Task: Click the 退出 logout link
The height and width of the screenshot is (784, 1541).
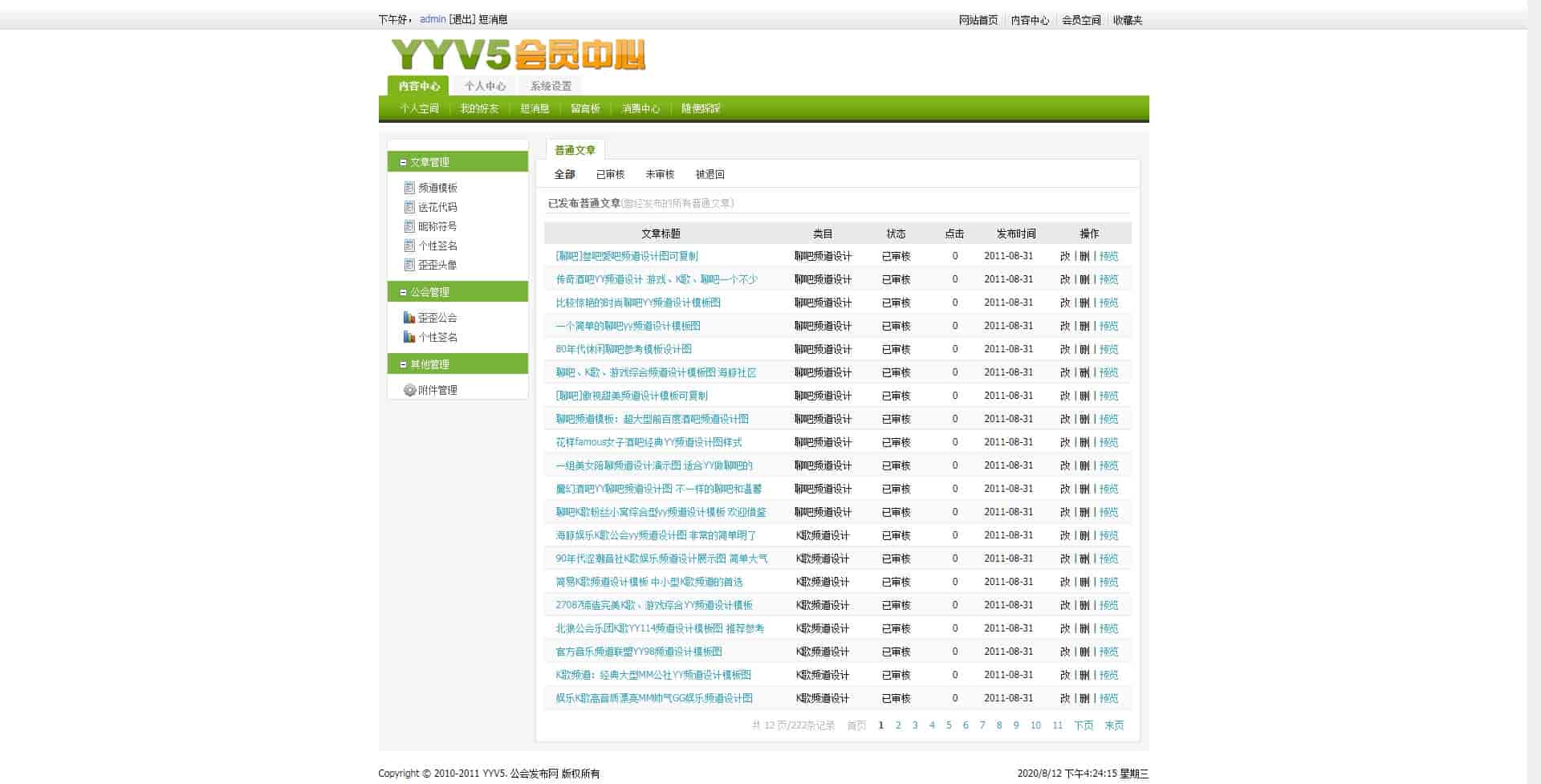Action: [x=461, y=19]
